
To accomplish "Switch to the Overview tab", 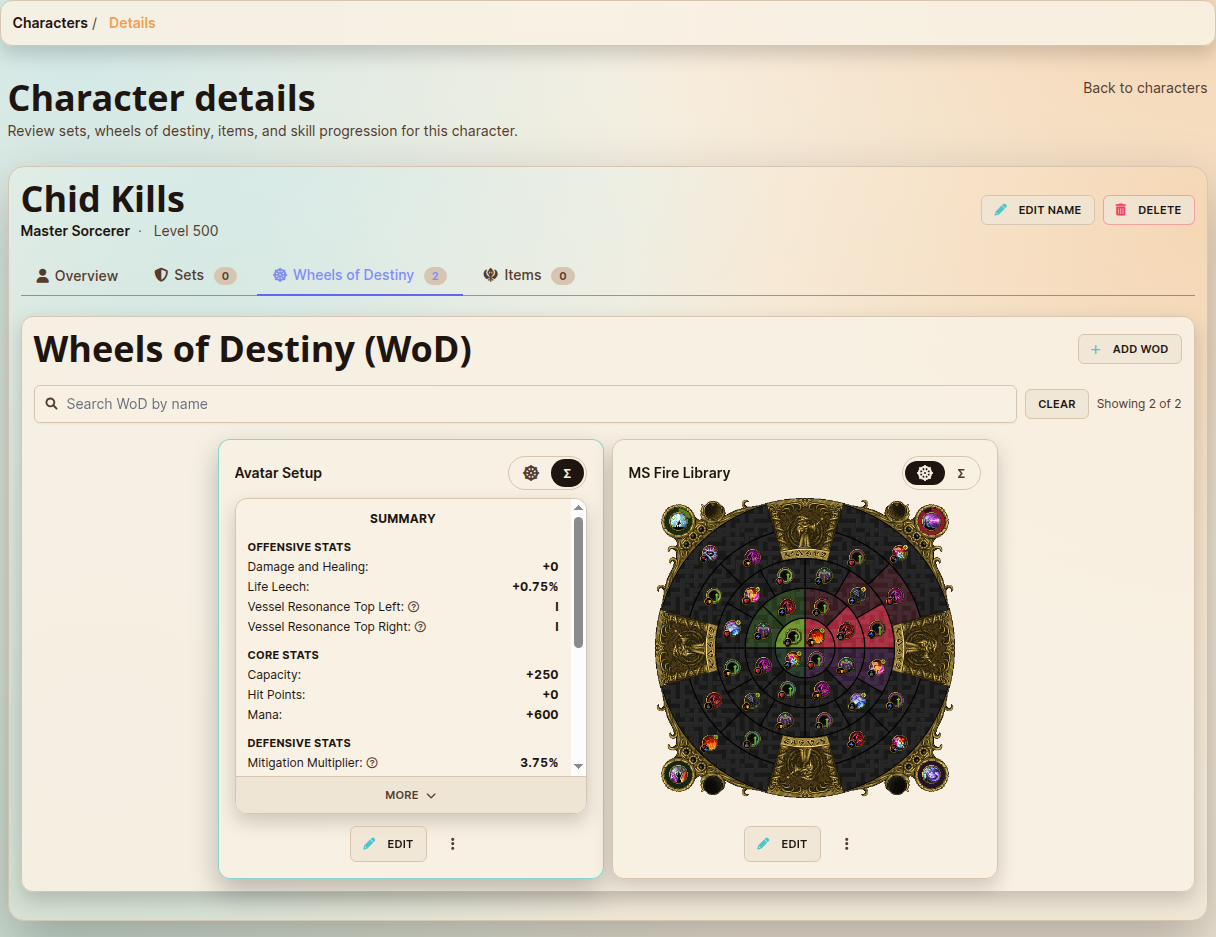I will 77,276.
